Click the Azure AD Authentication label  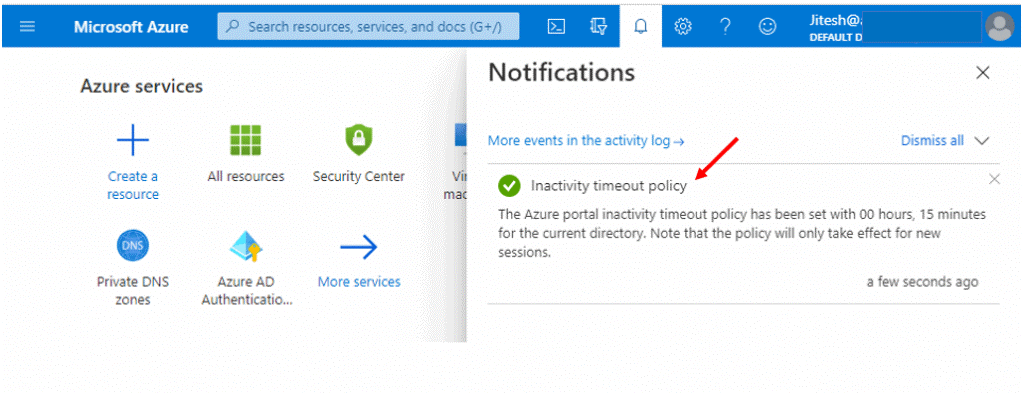[x=246, y=291]
